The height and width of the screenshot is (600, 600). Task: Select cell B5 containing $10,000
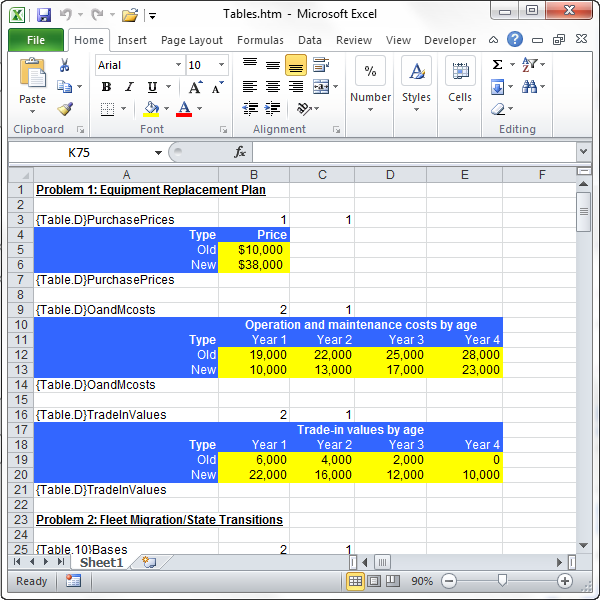[x=254, y=250]
